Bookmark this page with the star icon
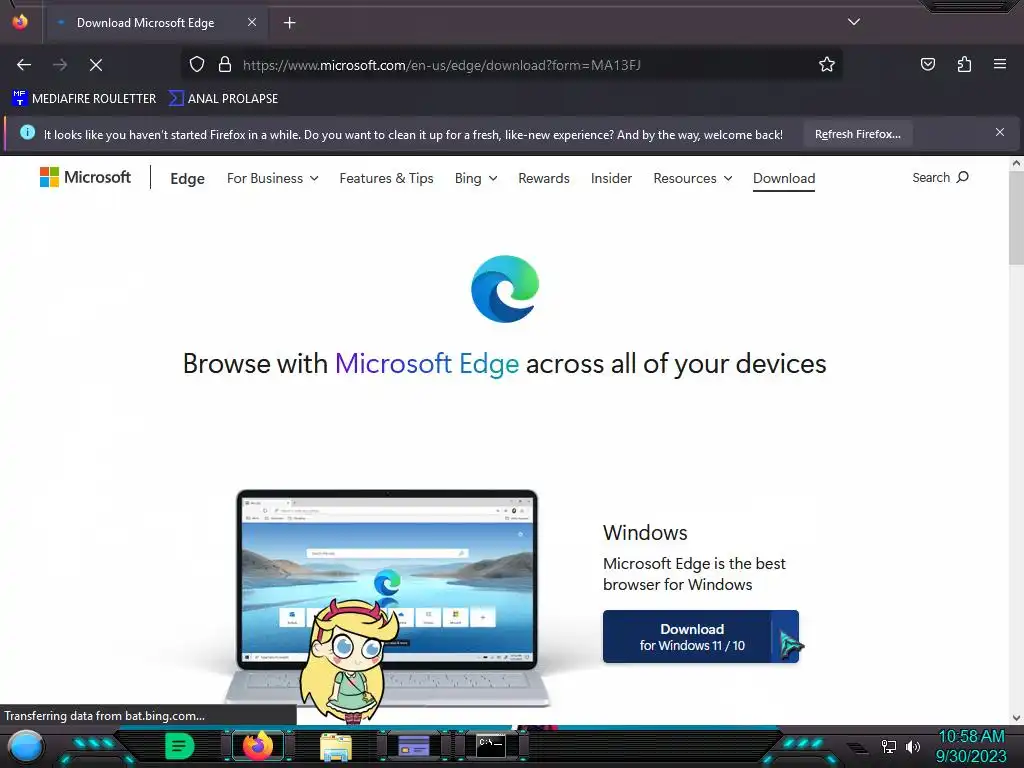 pyautogui.click(x=827, y=65)
